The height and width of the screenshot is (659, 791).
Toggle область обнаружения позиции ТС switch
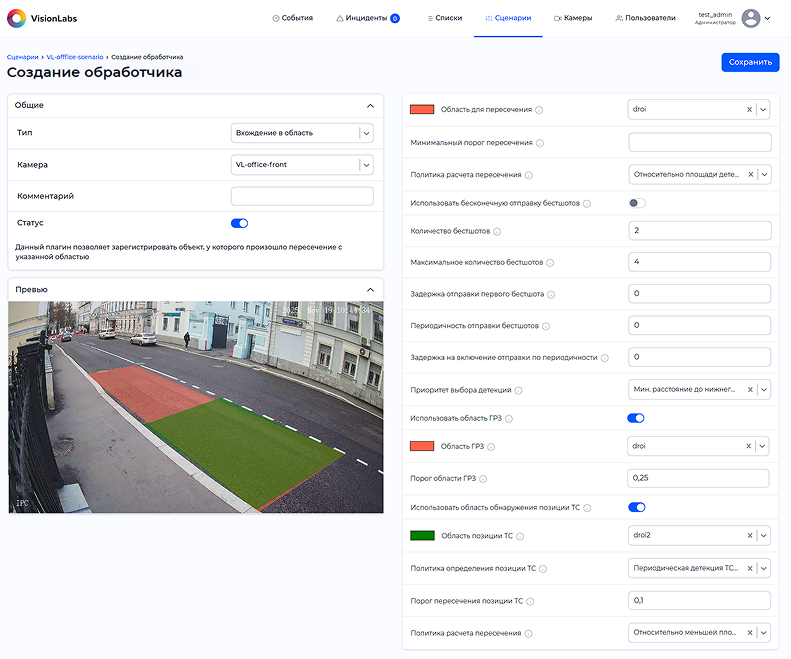tap(637, 508)
